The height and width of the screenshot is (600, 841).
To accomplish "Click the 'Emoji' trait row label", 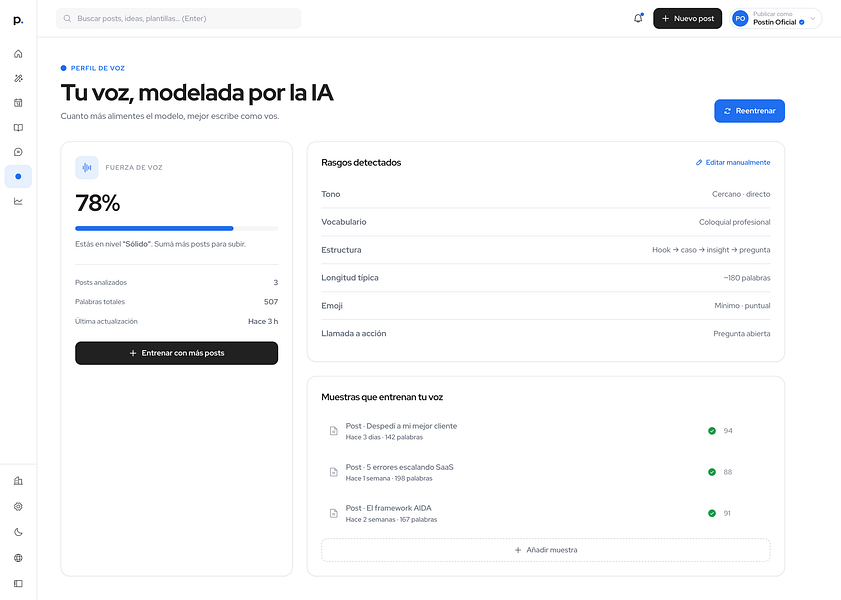I will pyautogui.click(x=332, y=306).
